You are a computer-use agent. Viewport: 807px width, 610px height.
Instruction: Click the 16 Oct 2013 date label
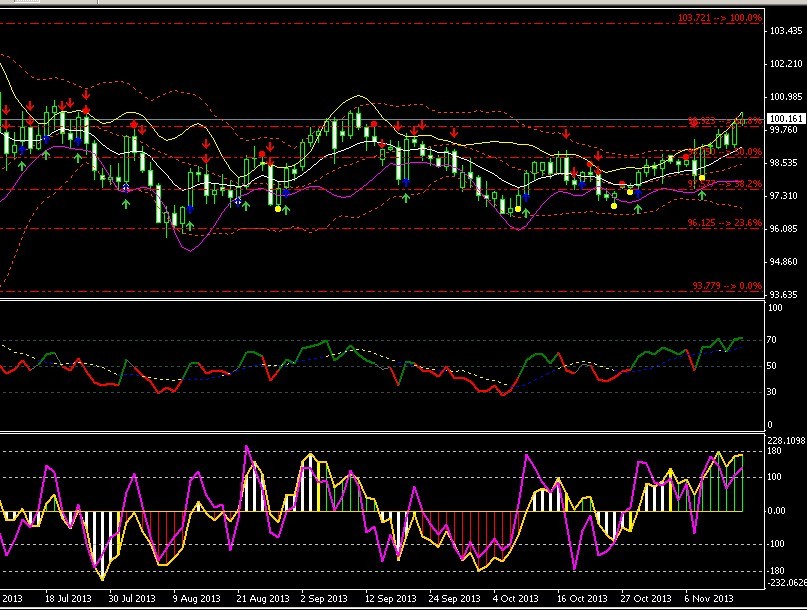(x=582, y=599)
